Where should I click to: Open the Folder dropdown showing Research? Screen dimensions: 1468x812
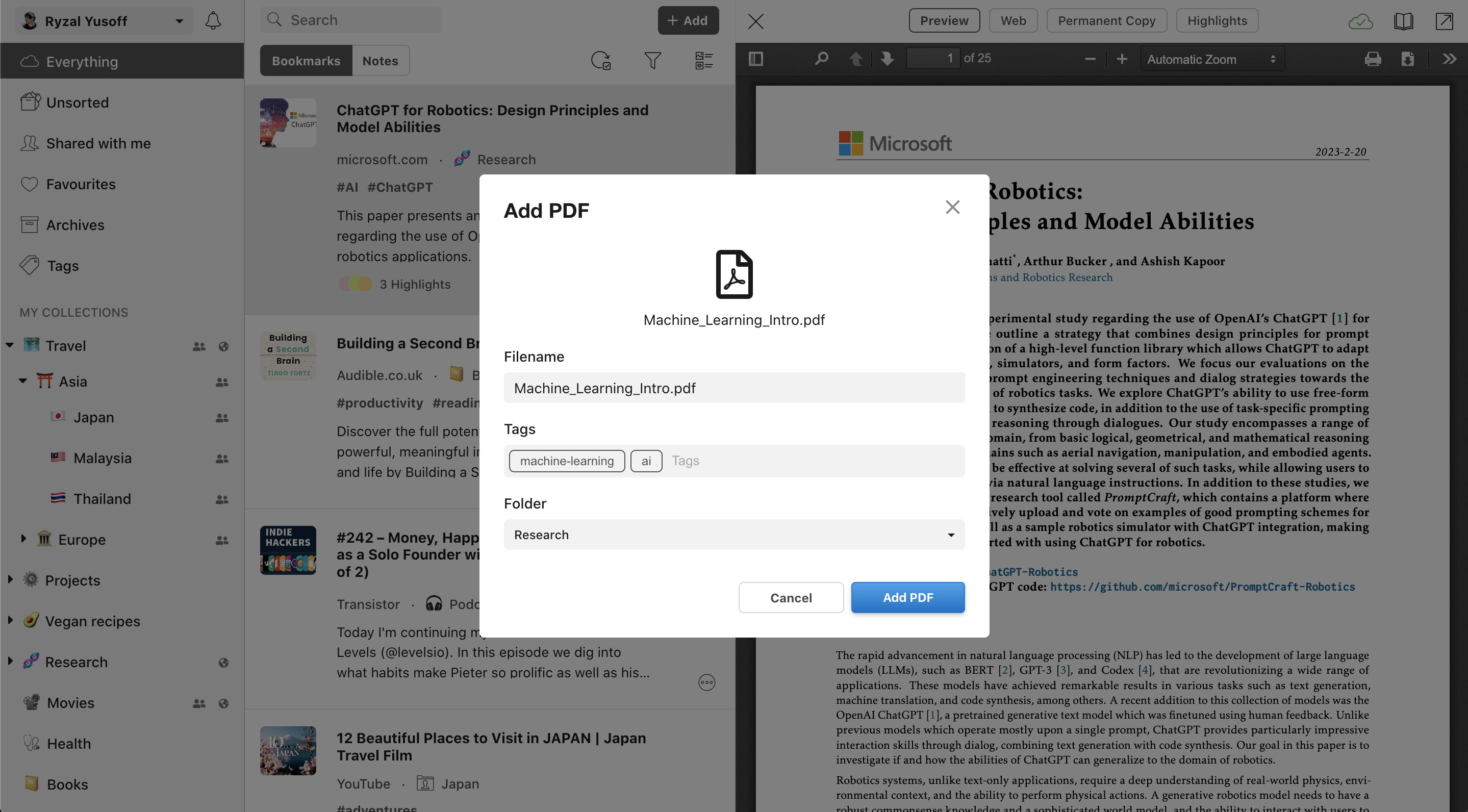click(x=734, y=535)
